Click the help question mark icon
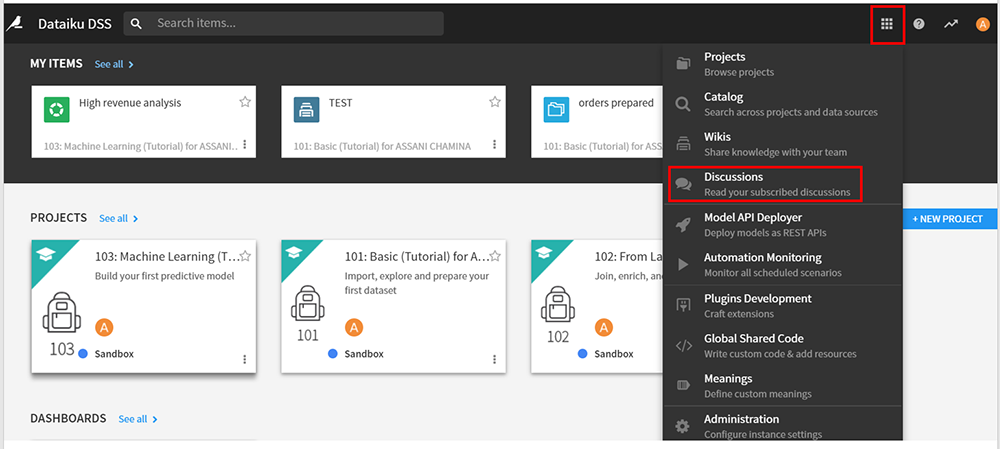This screenshot has width=1000, height=449. pos(919,24)
